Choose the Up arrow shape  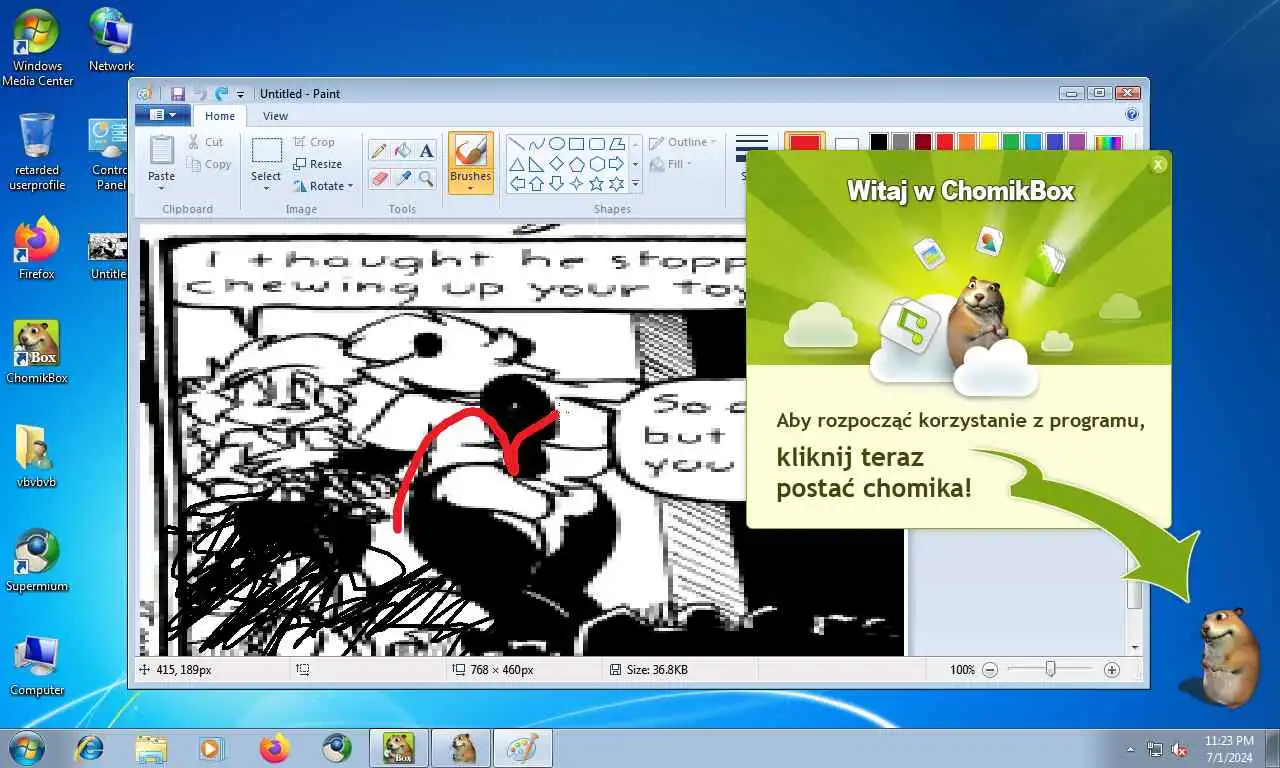[x=537, y=183]
